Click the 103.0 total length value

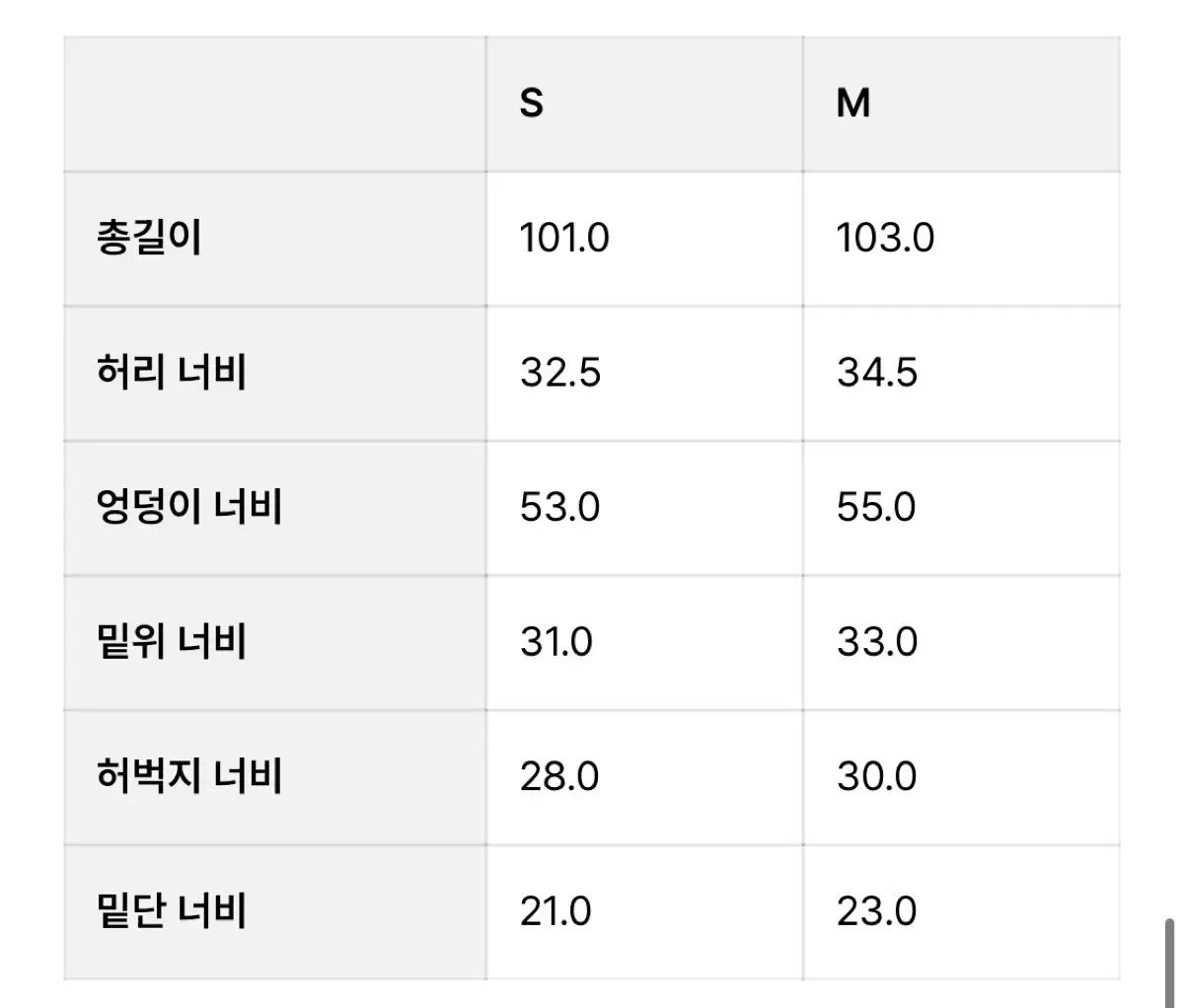pos(885,238)
